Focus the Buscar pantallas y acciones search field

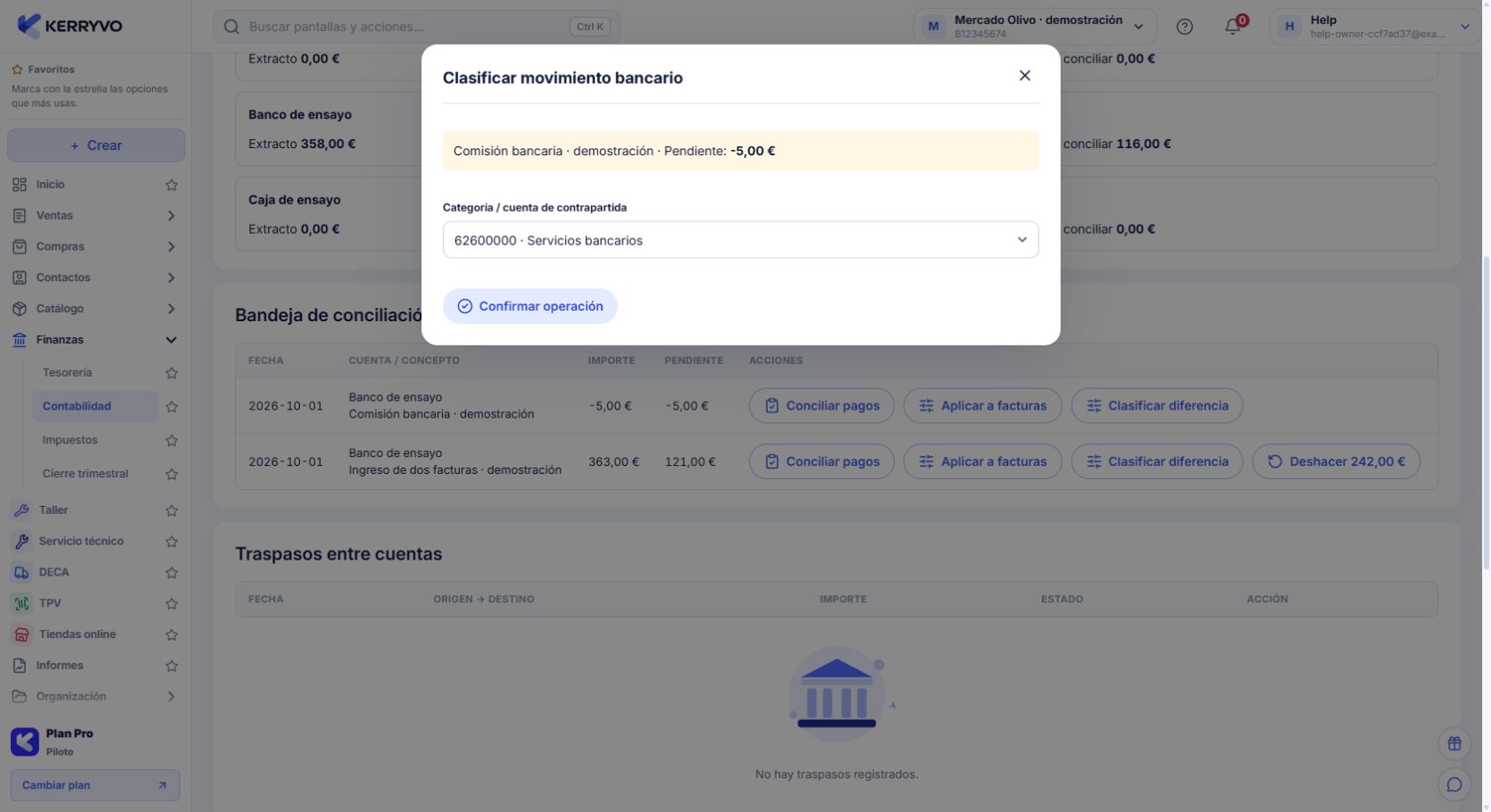pos(417,27)
